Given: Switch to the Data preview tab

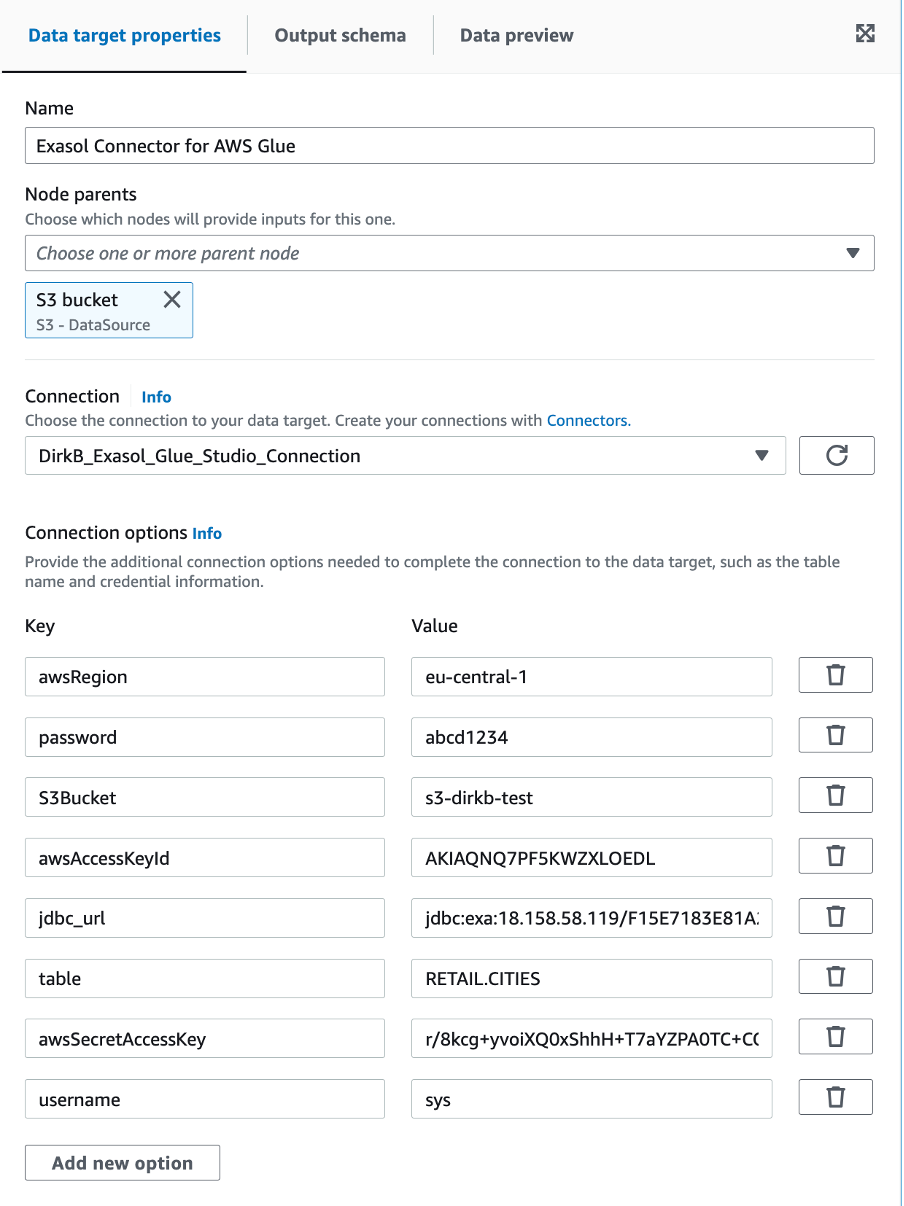Looking at the screenshot, I should (x=516, y=36).
